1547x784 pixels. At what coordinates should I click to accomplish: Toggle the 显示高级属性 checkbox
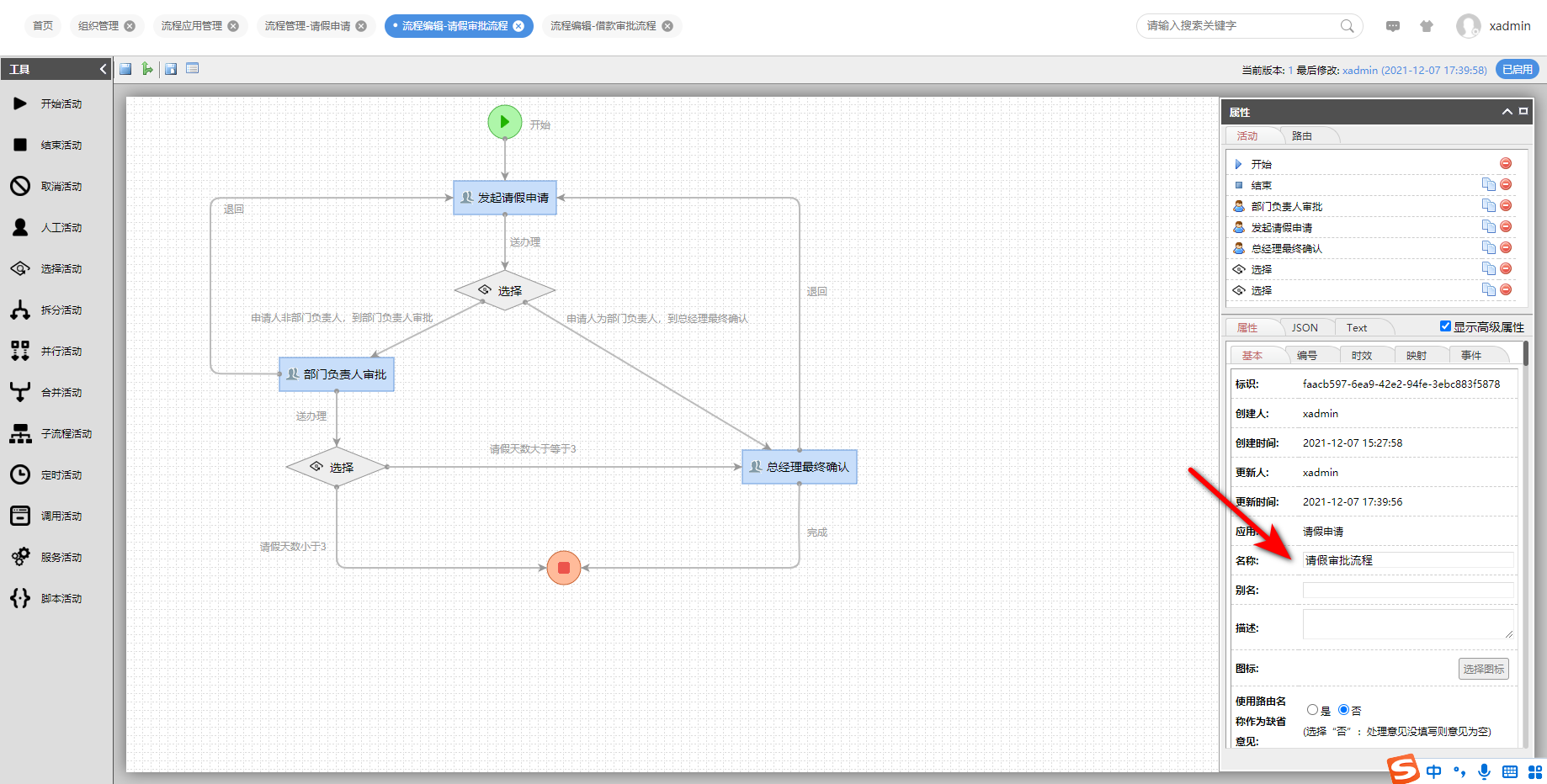click(1445, 326)
